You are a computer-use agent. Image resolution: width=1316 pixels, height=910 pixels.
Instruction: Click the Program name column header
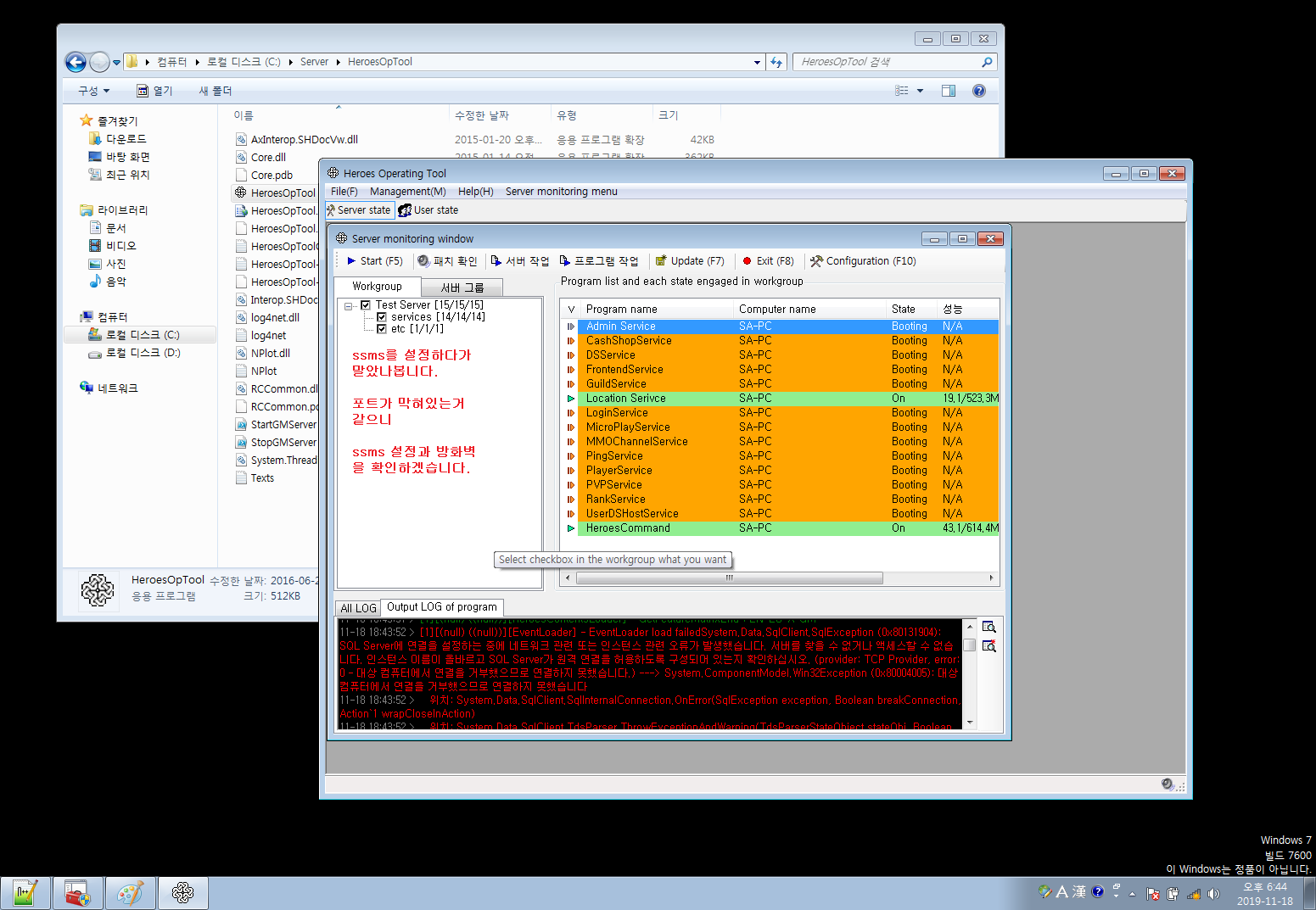[657, 310]
